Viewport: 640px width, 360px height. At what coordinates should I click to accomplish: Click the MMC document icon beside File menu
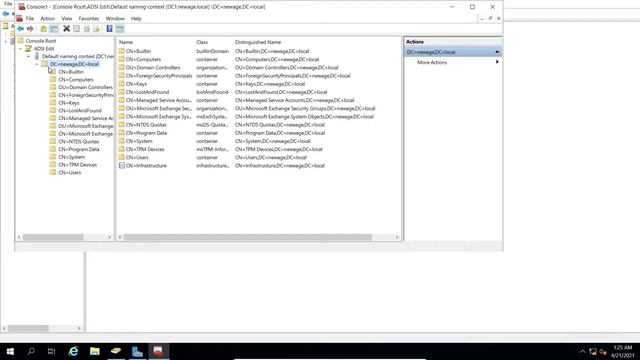pos(19,18)
